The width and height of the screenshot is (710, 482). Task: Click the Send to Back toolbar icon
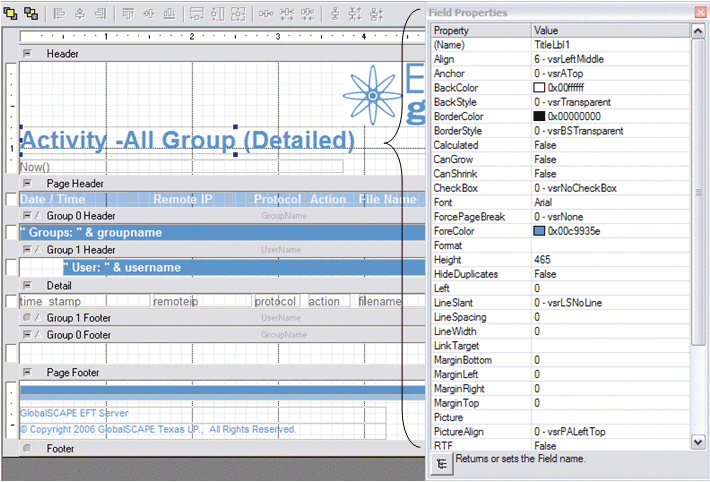(31, 14)
